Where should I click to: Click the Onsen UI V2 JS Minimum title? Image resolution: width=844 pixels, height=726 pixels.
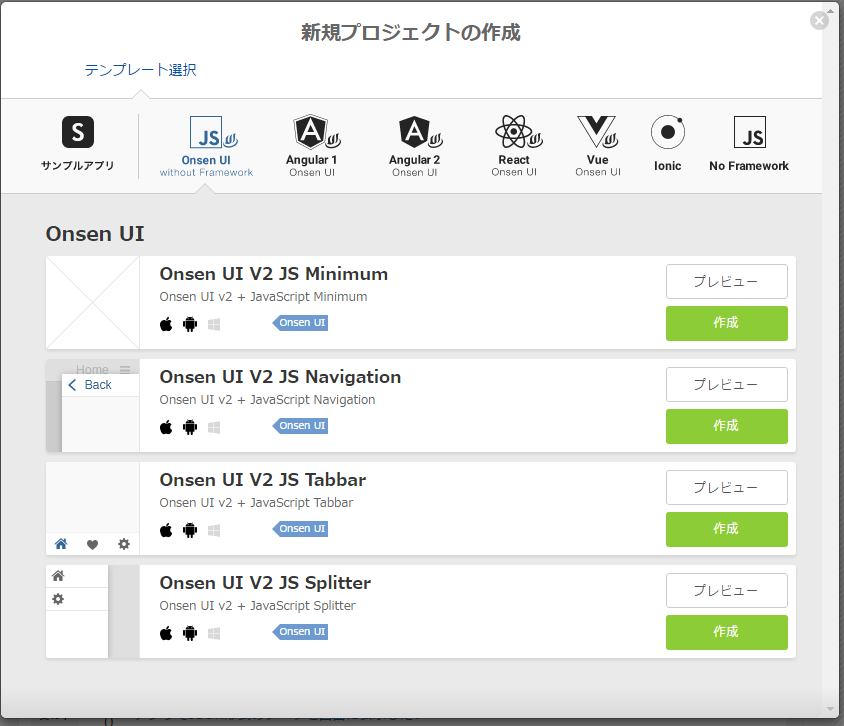click(x=273, y=274)
